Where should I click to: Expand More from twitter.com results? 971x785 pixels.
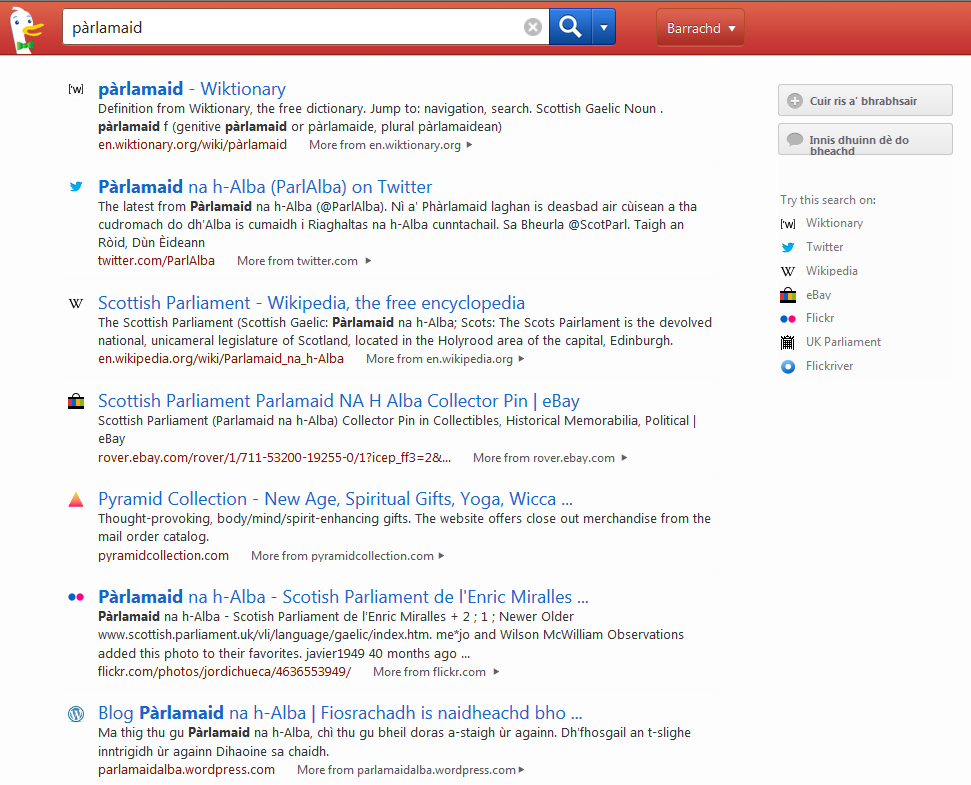point(304,261)
